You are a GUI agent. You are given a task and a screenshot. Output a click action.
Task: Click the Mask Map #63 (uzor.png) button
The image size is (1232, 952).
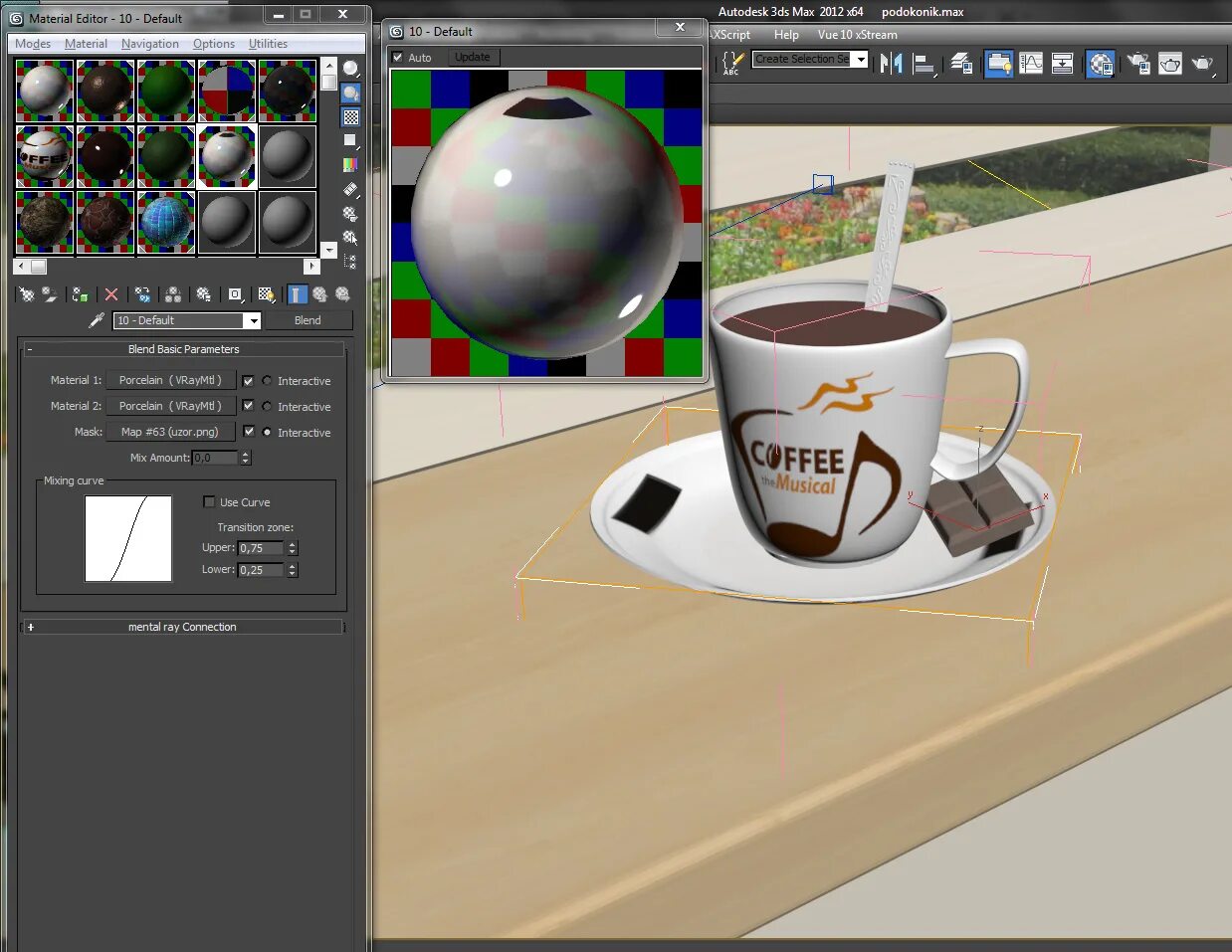pyautogui.click(x=170, y=432)
